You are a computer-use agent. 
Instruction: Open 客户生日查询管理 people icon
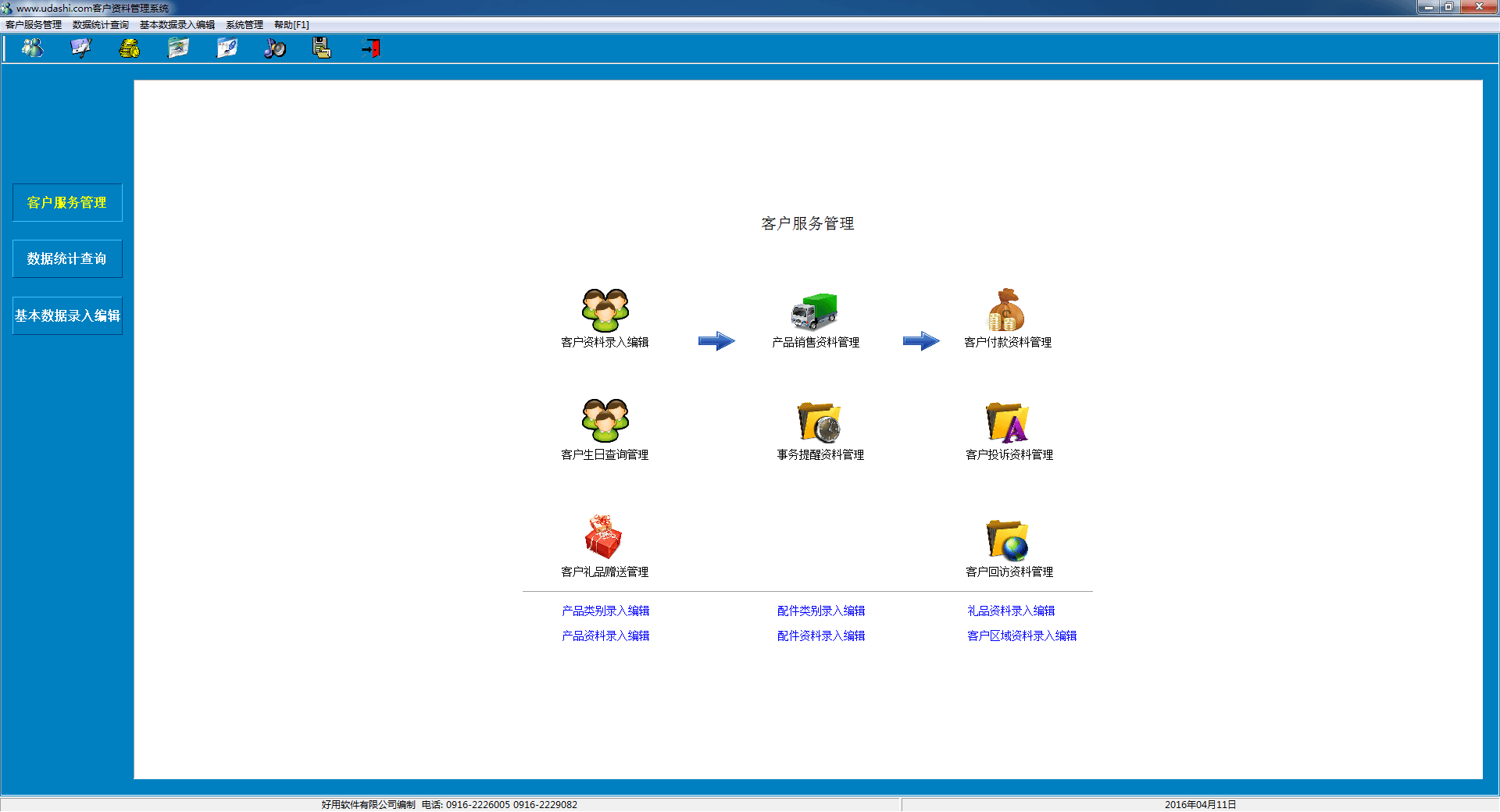pyautogui.click(x=605, y=421)
